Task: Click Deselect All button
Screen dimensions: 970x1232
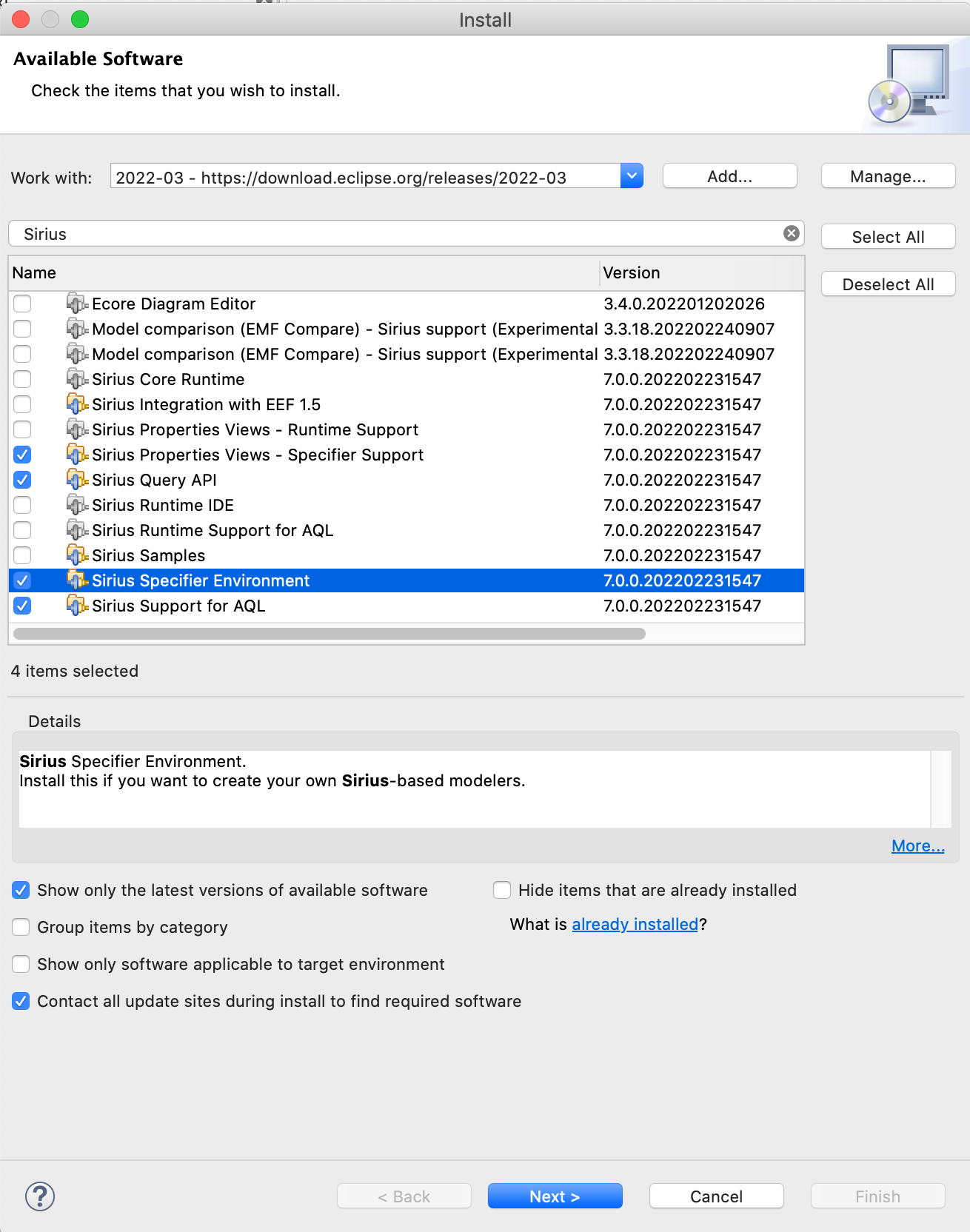Action: point(889,284)
